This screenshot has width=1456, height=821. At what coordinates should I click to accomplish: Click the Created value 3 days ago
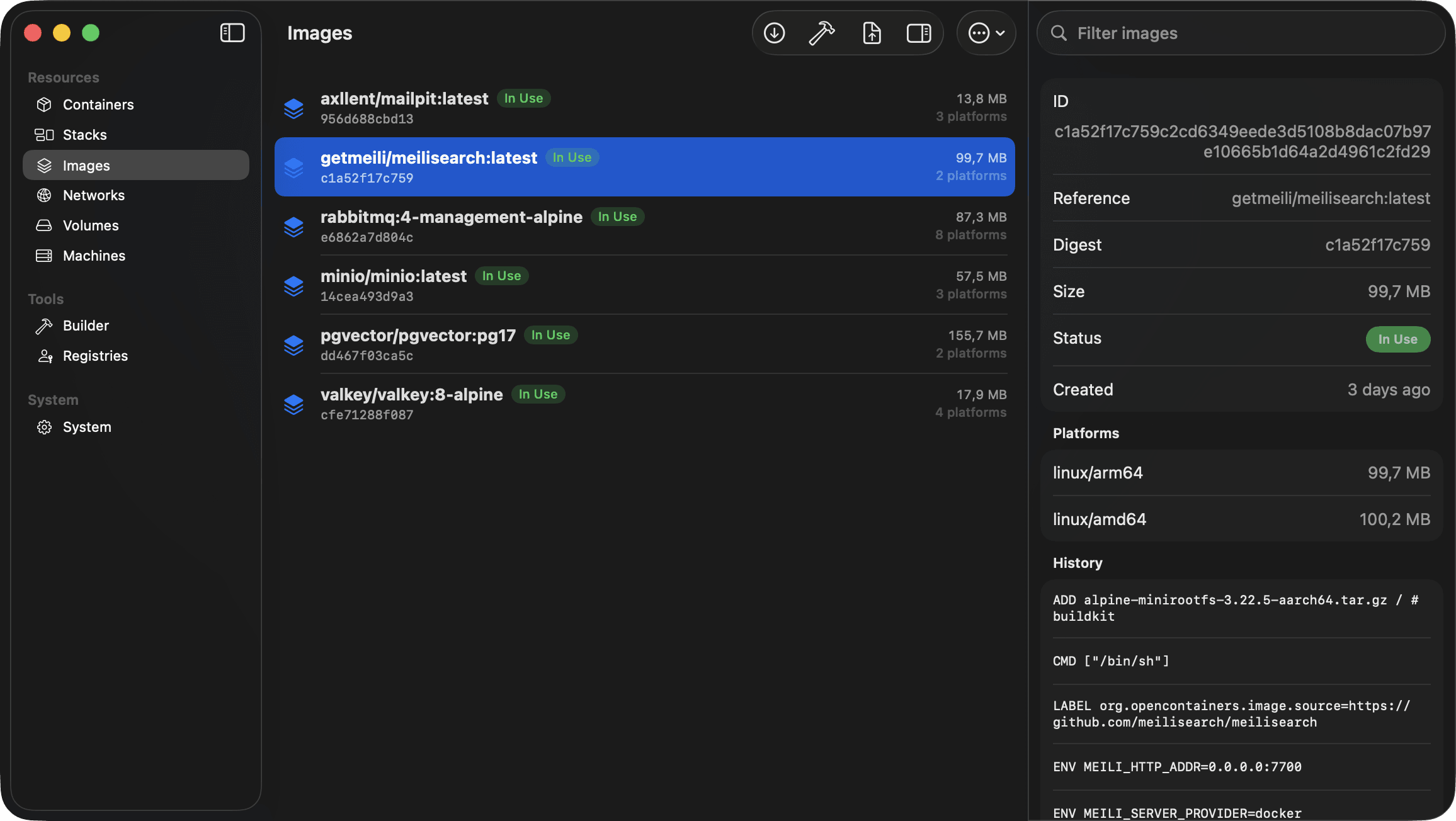pyautogui.click(x=1389, y=390)
